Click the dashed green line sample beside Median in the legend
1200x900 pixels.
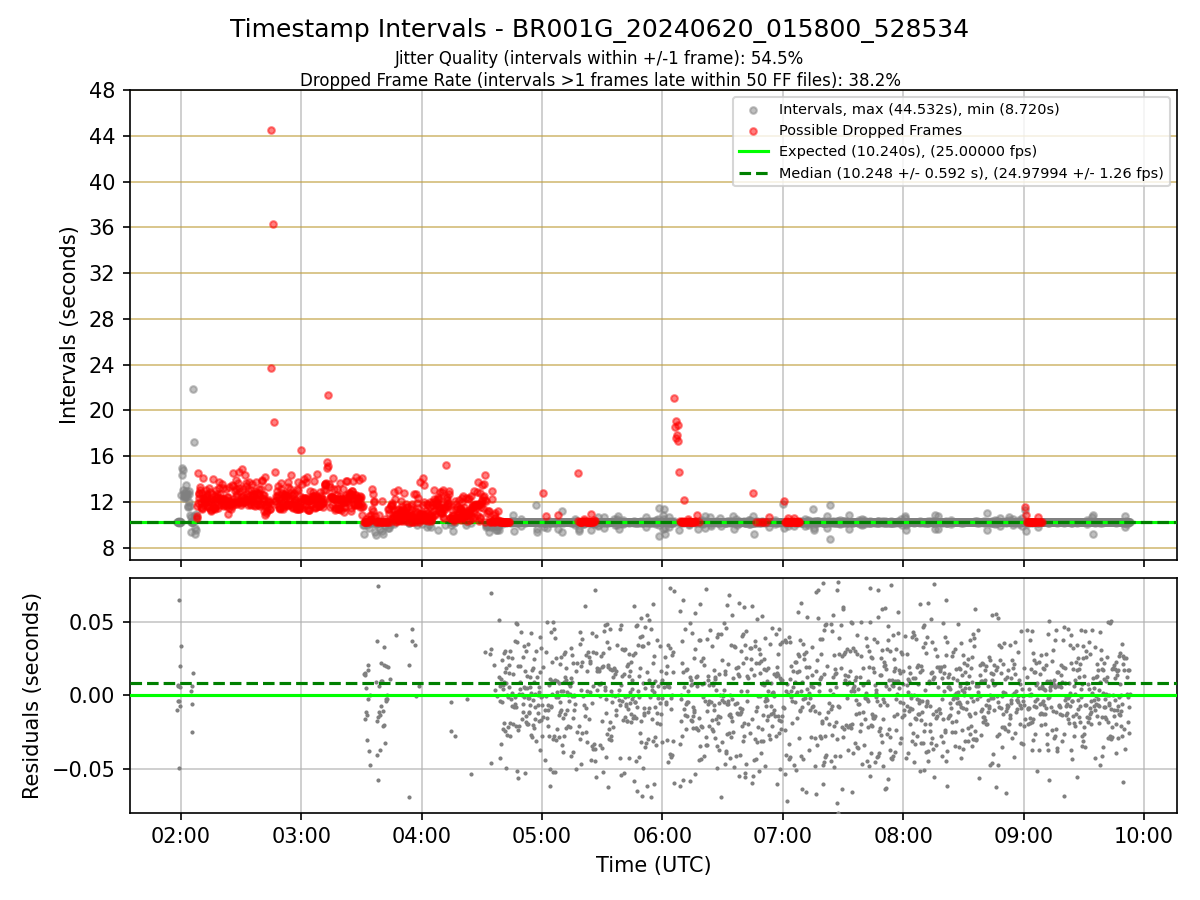[x=753, y=173]
